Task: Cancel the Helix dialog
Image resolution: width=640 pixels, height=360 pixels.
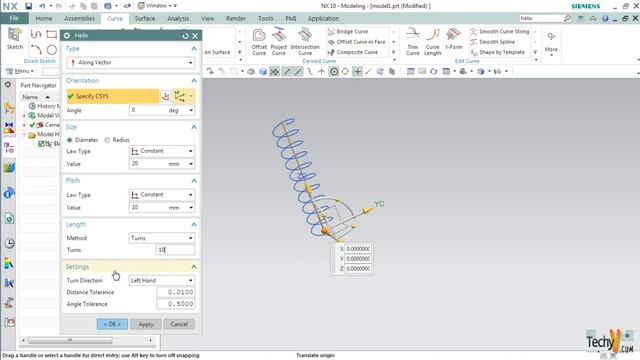Action: [x=179, y=324]
